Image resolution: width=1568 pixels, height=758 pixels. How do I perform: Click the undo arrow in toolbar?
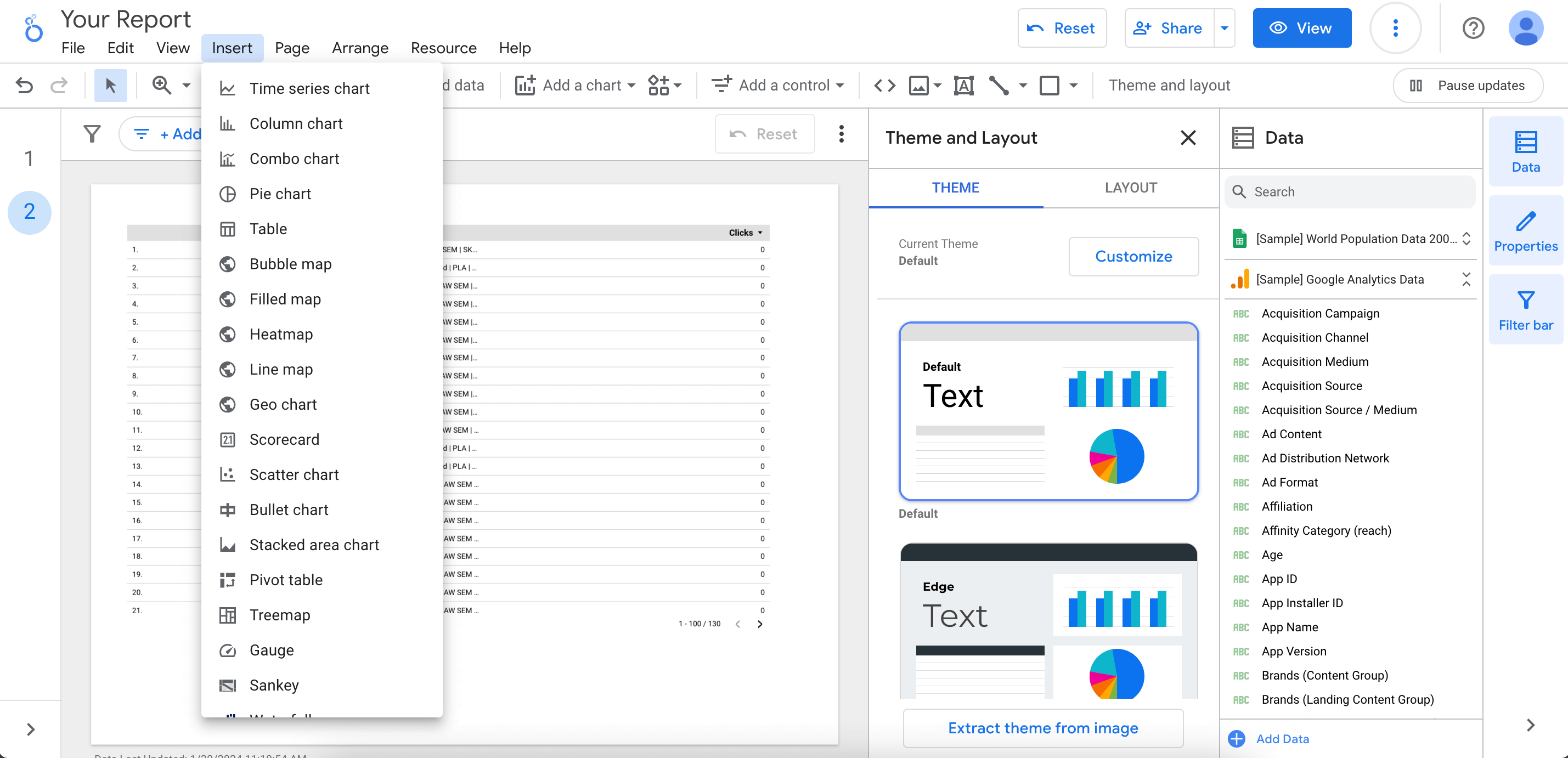[24, 85]
